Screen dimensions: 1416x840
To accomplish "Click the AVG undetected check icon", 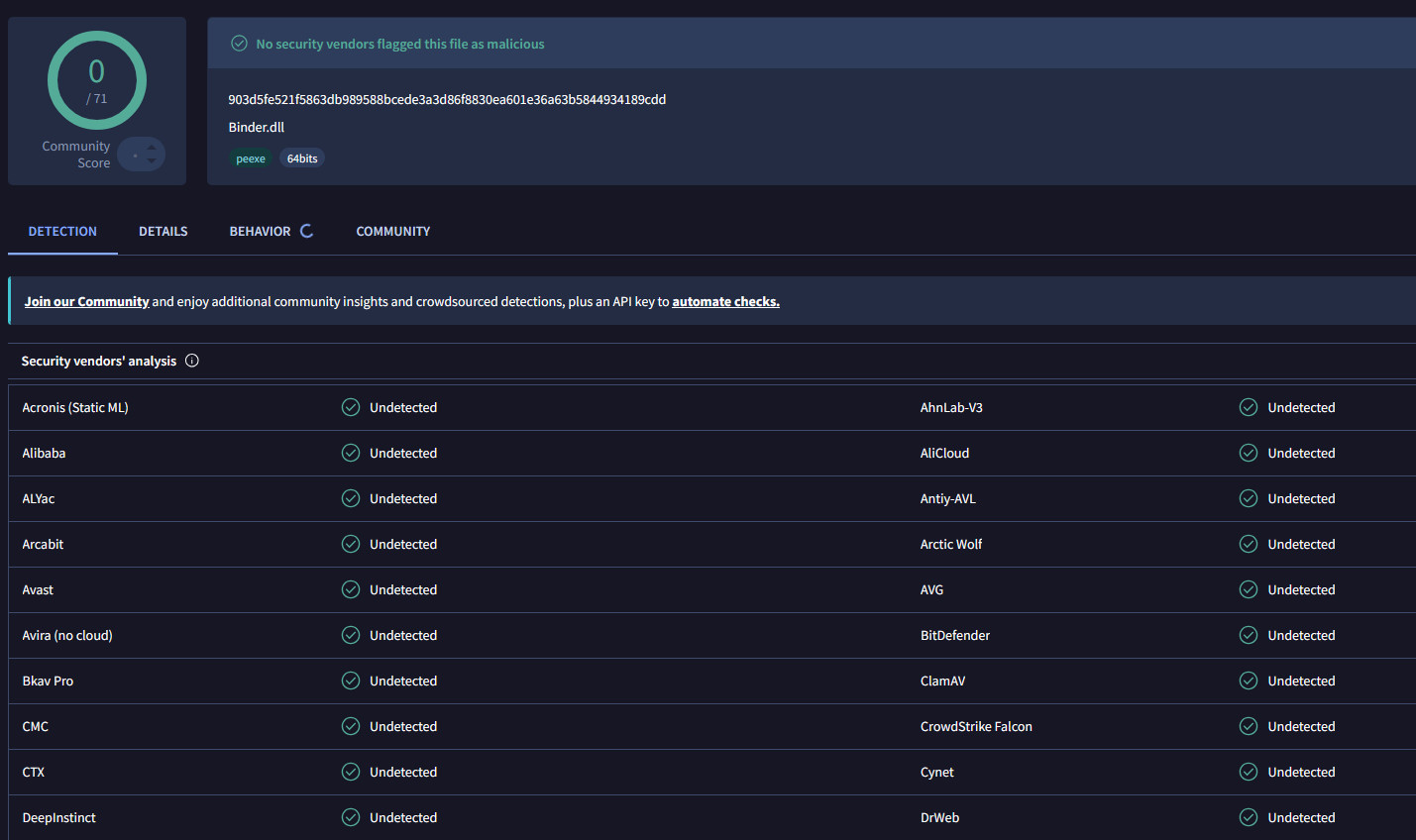I will coord(1249,589).
